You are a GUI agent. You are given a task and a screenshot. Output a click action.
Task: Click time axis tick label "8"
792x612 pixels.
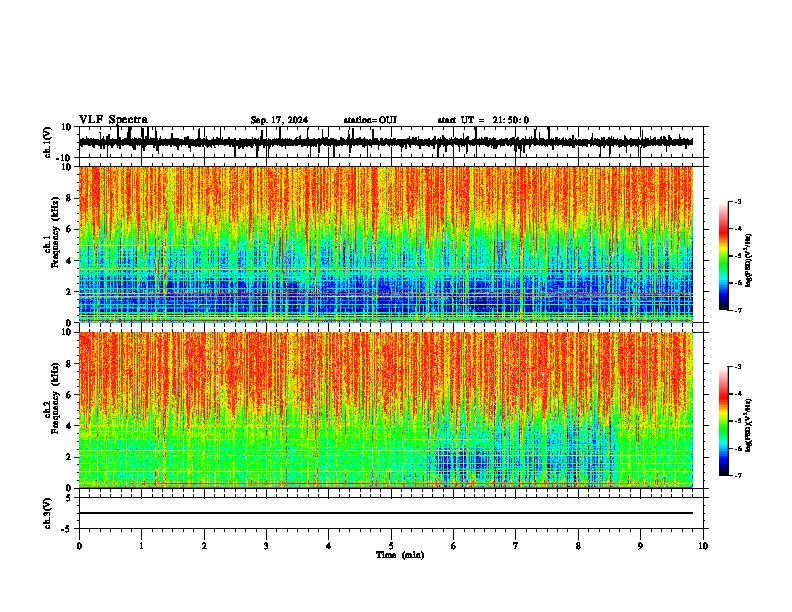click(x=578, y=546)
